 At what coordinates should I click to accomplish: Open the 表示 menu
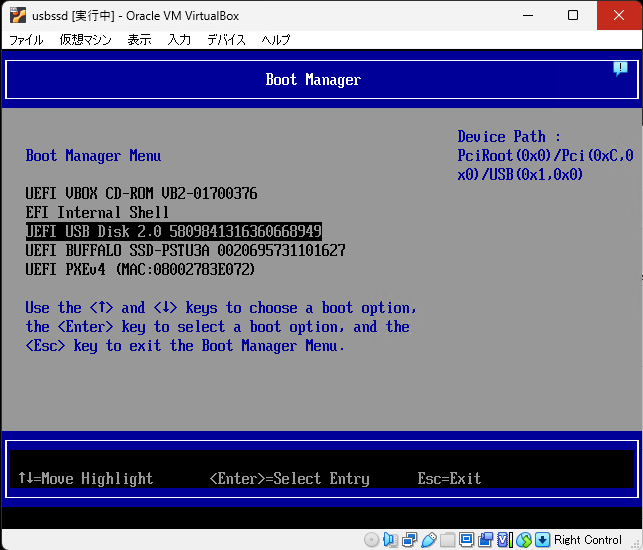[139, 40]
